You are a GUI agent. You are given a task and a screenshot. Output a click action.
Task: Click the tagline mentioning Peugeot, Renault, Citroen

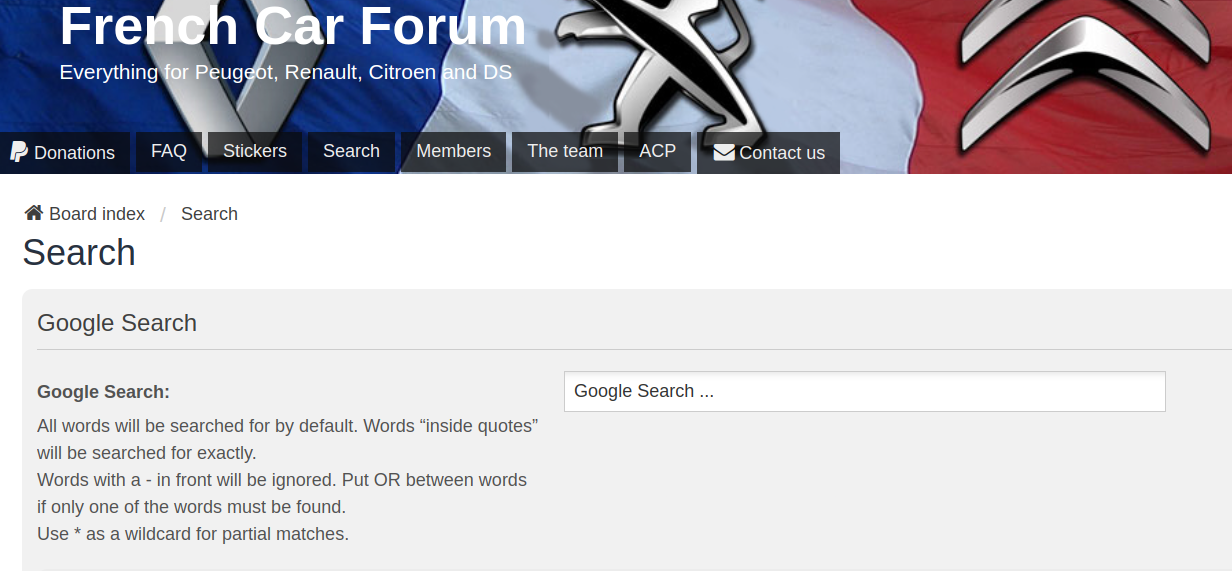[286, 73]
